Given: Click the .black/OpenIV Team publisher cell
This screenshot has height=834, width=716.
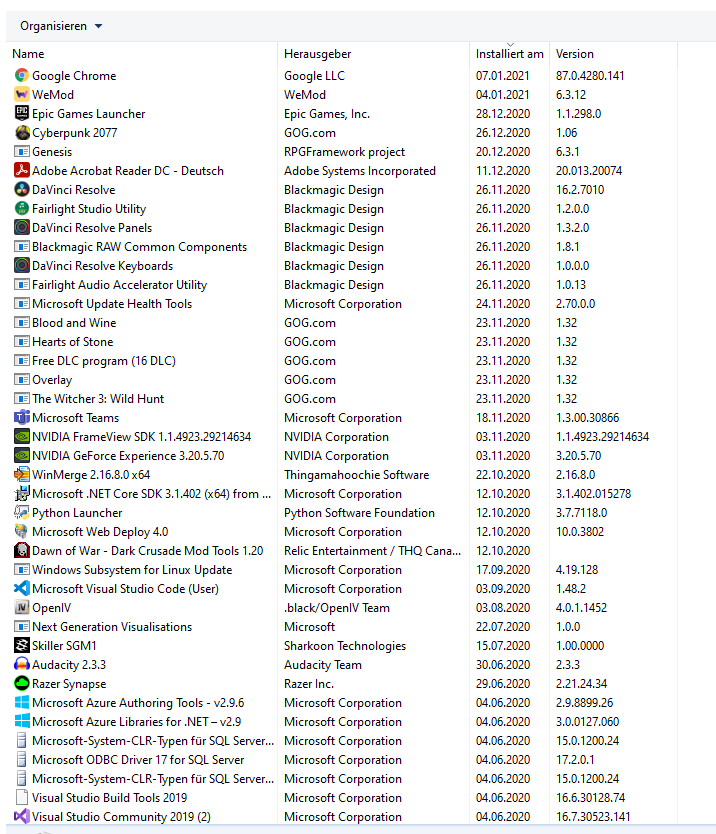Looking at the screenshot, I should click(x=337, y=607).
